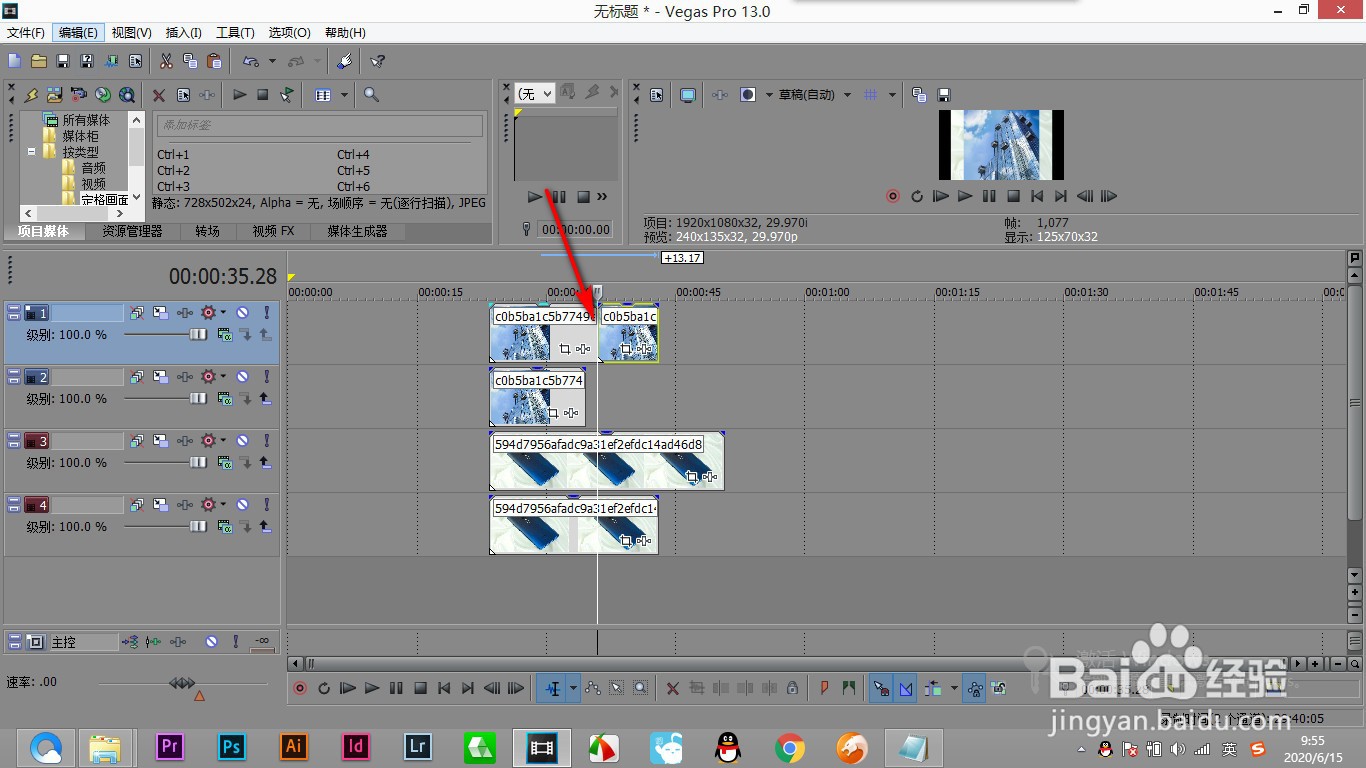Click the Split Screen View icon in preview
Screen dimensions: 1366x768
point(747,95)
